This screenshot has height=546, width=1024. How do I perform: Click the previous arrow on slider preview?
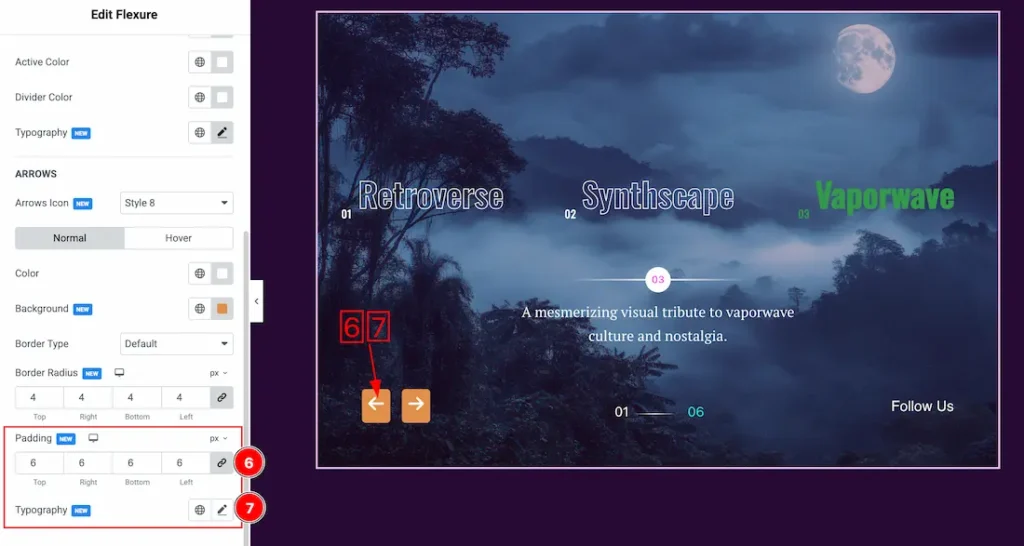tap(376, 405)
